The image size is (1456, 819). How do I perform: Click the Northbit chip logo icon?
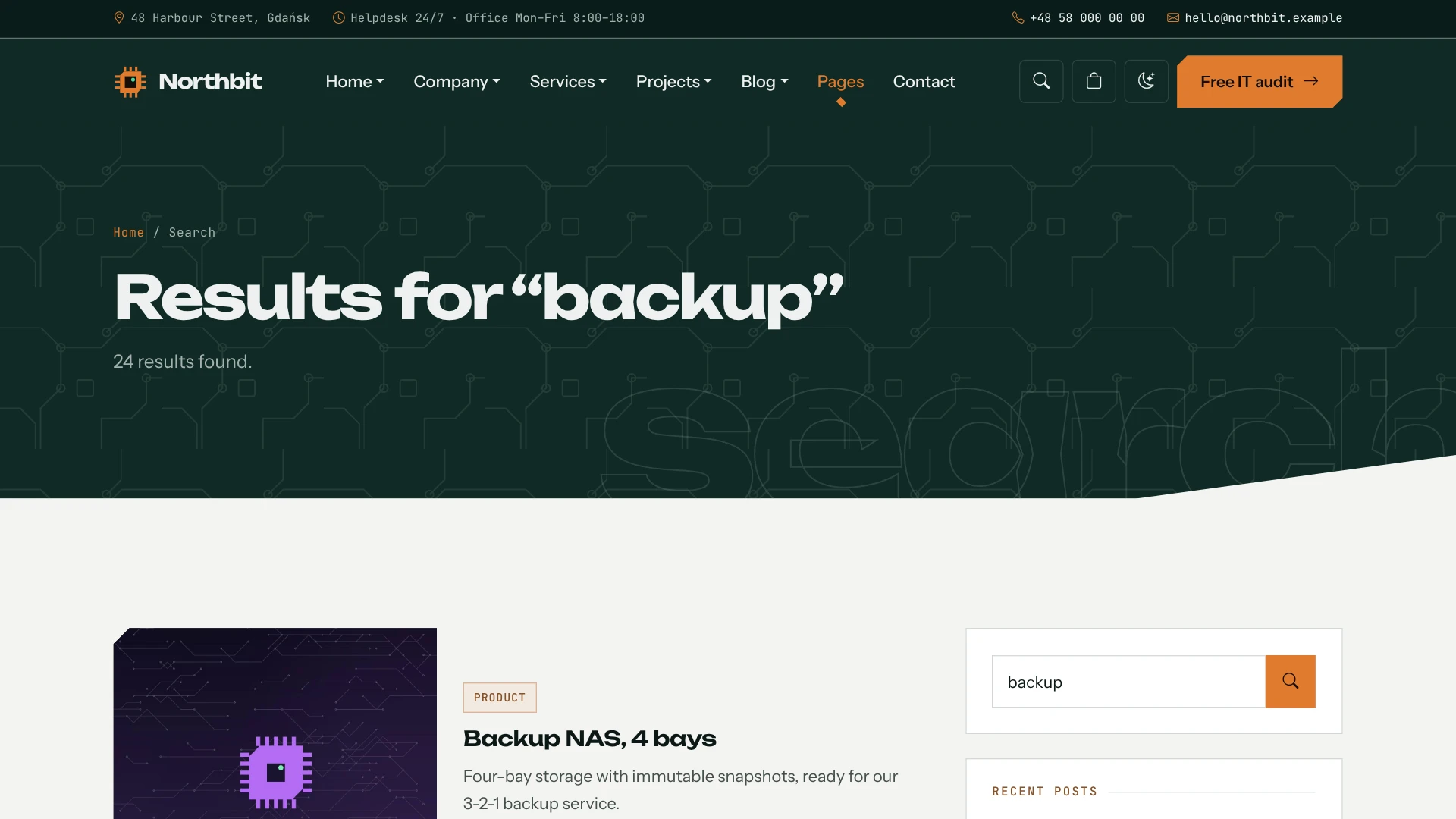130,82
